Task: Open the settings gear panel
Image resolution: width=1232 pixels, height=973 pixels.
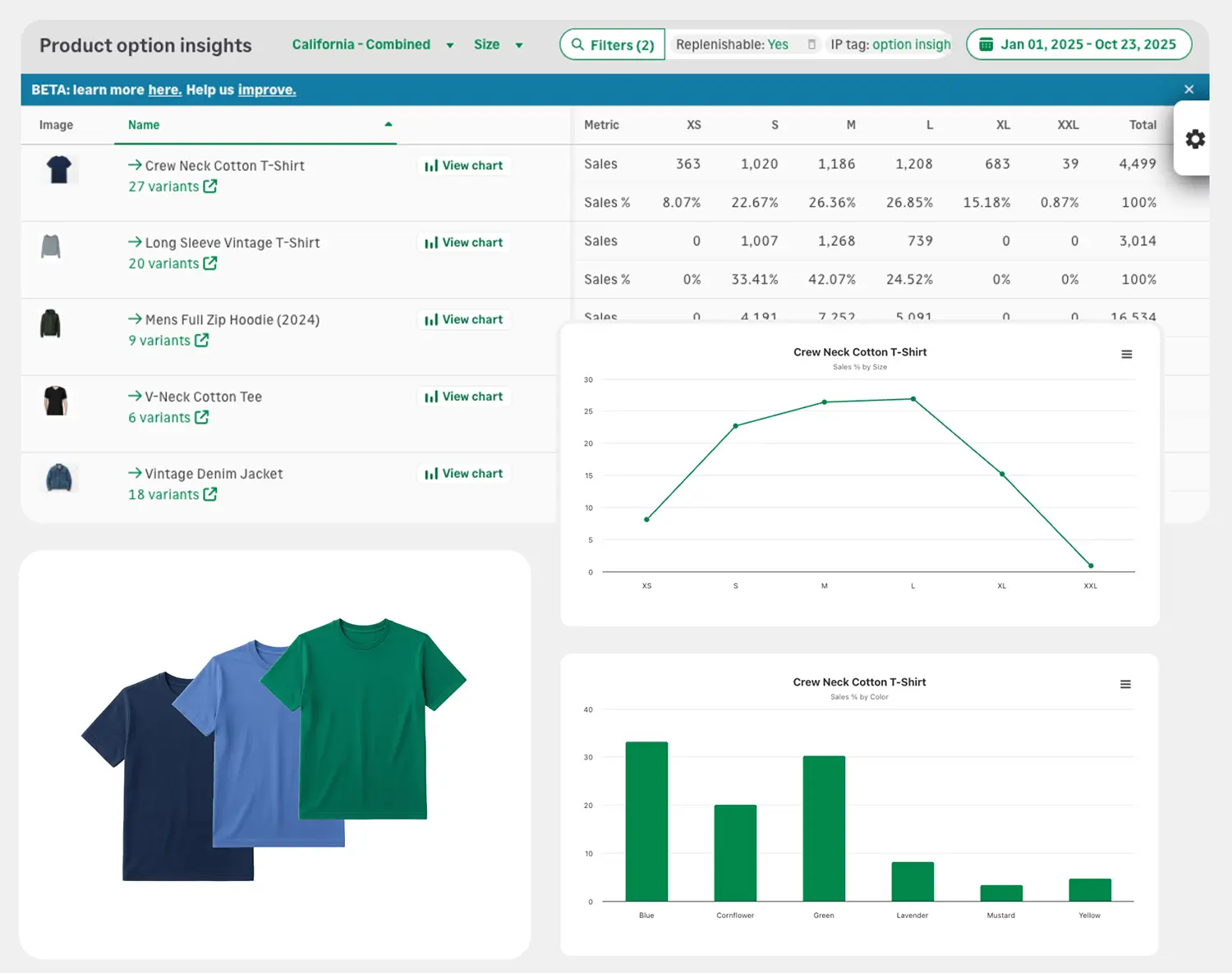Action: point(1193,140)
